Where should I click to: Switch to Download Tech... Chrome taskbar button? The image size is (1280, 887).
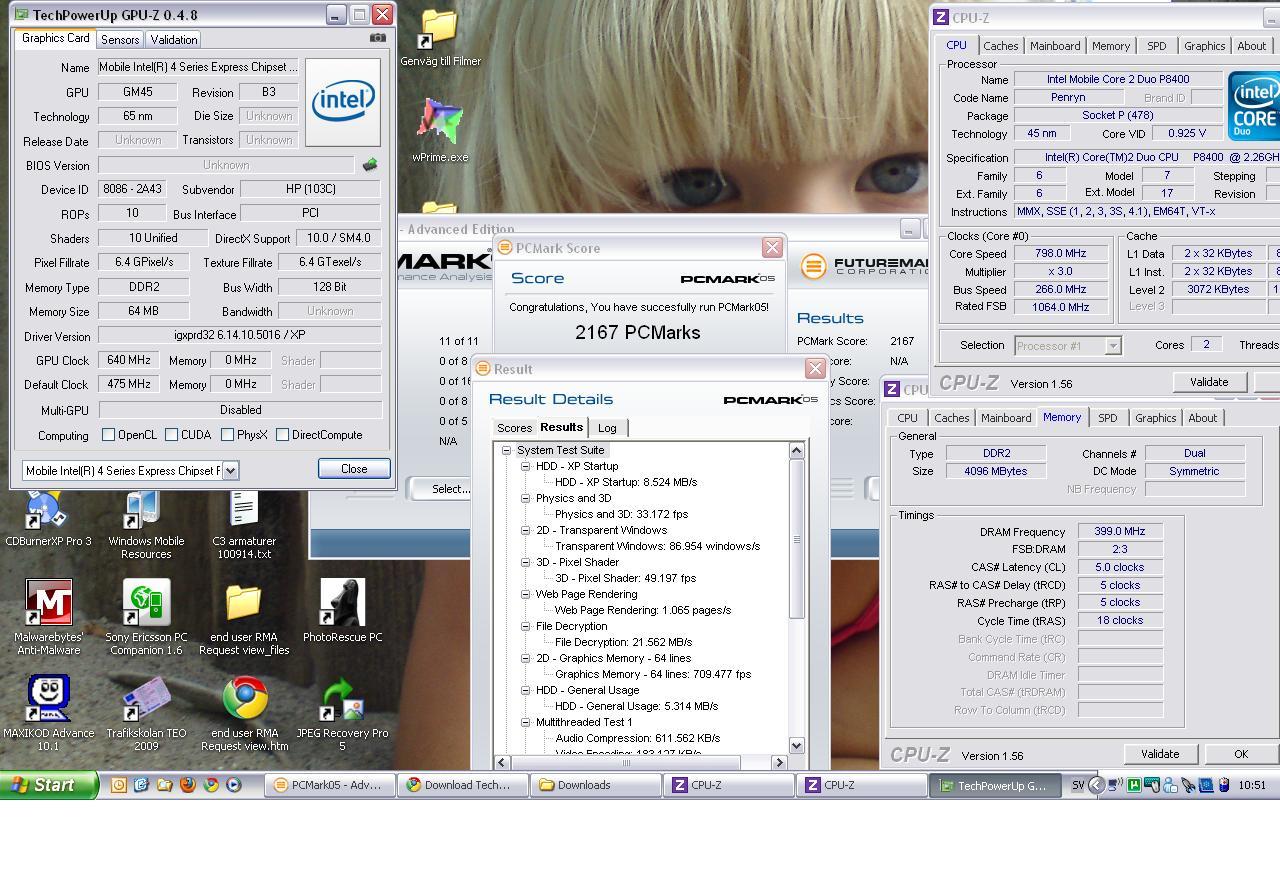(464, 785)
